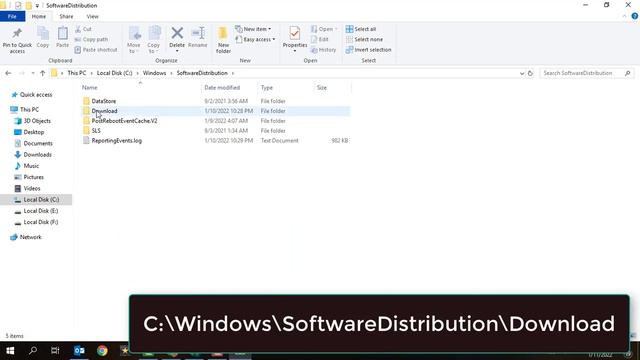Open recent locations dropdown arrow
The height and width of the screenshot is (360, 640).
tap(33, 73)
